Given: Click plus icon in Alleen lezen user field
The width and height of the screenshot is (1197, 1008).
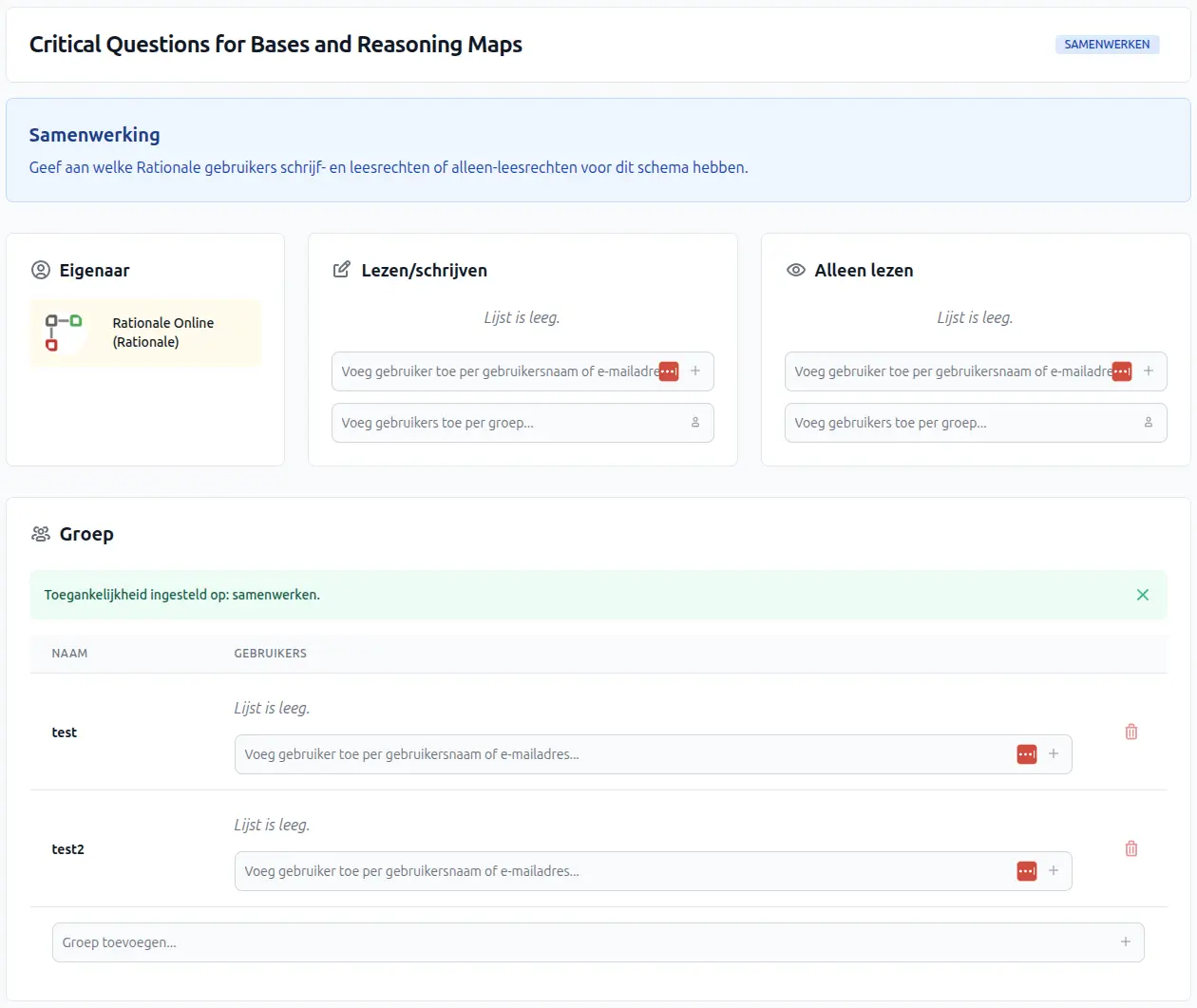Looking at the screenshot, I should 1149,371.
